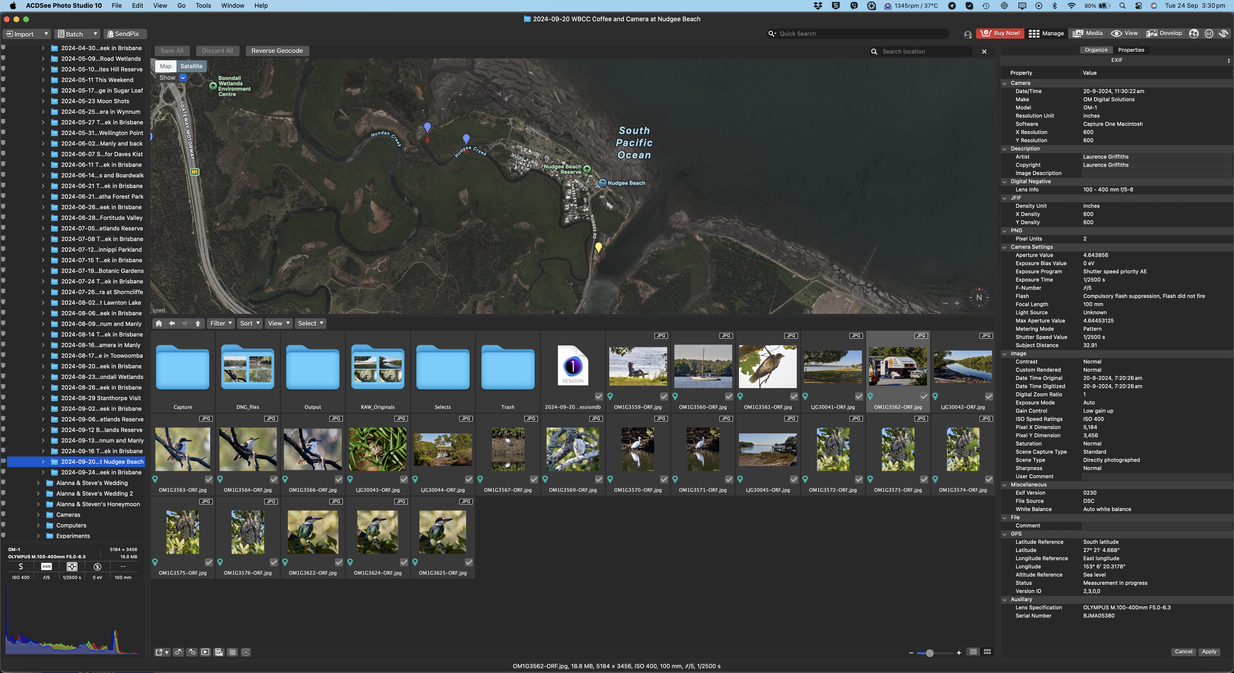The image size is (1234, 673).
Task: Click the map compass north control
Action: pos(979,297)
